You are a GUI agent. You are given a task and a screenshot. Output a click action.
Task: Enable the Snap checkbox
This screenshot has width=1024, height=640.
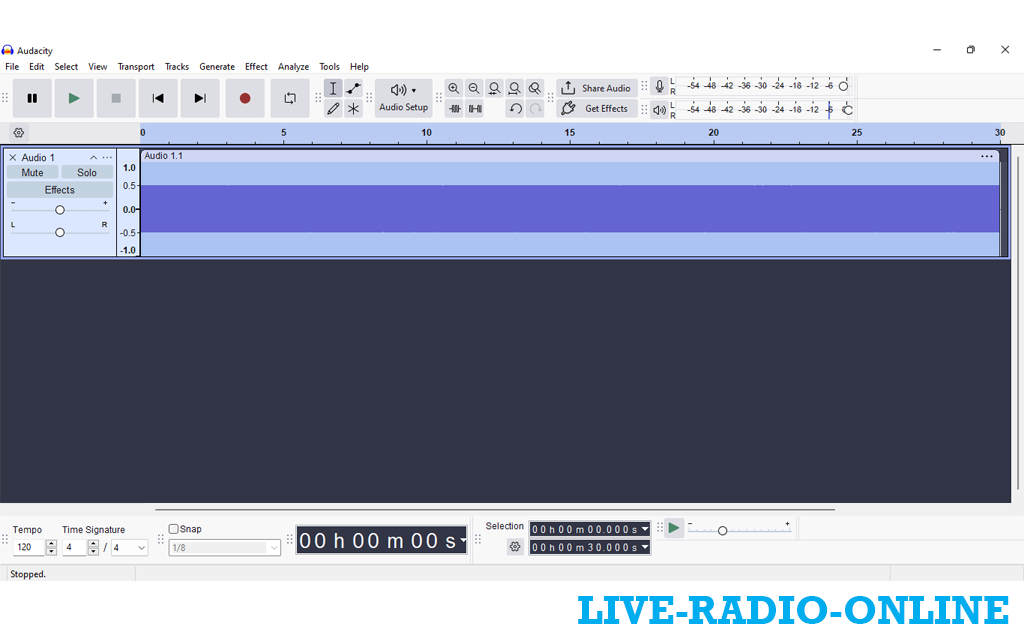click(x=174, y=529)
